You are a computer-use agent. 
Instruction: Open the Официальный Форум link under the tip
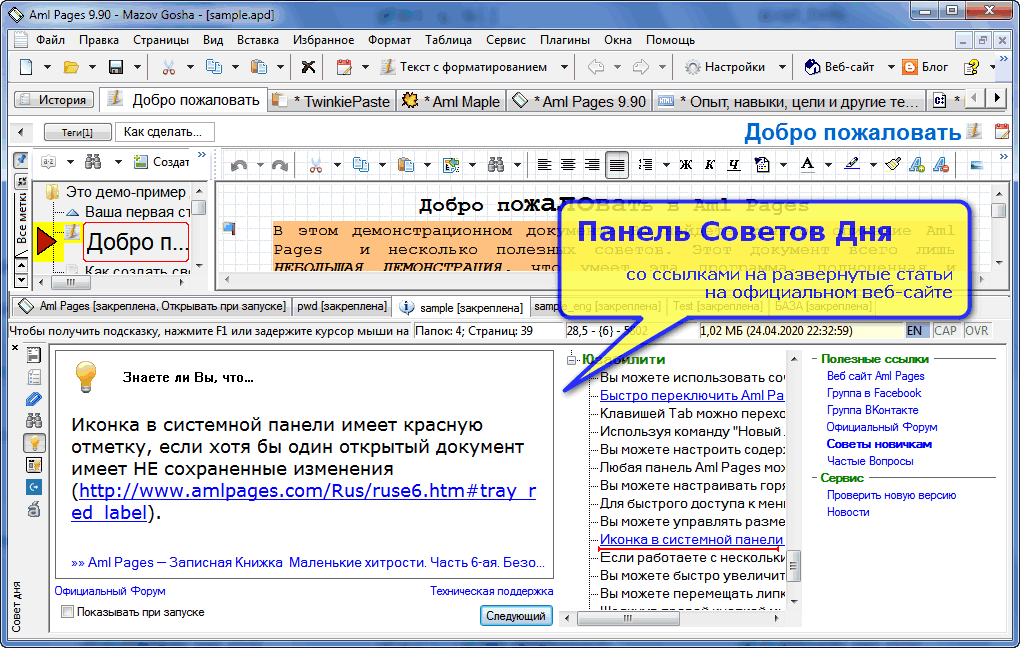pos(110,591)
